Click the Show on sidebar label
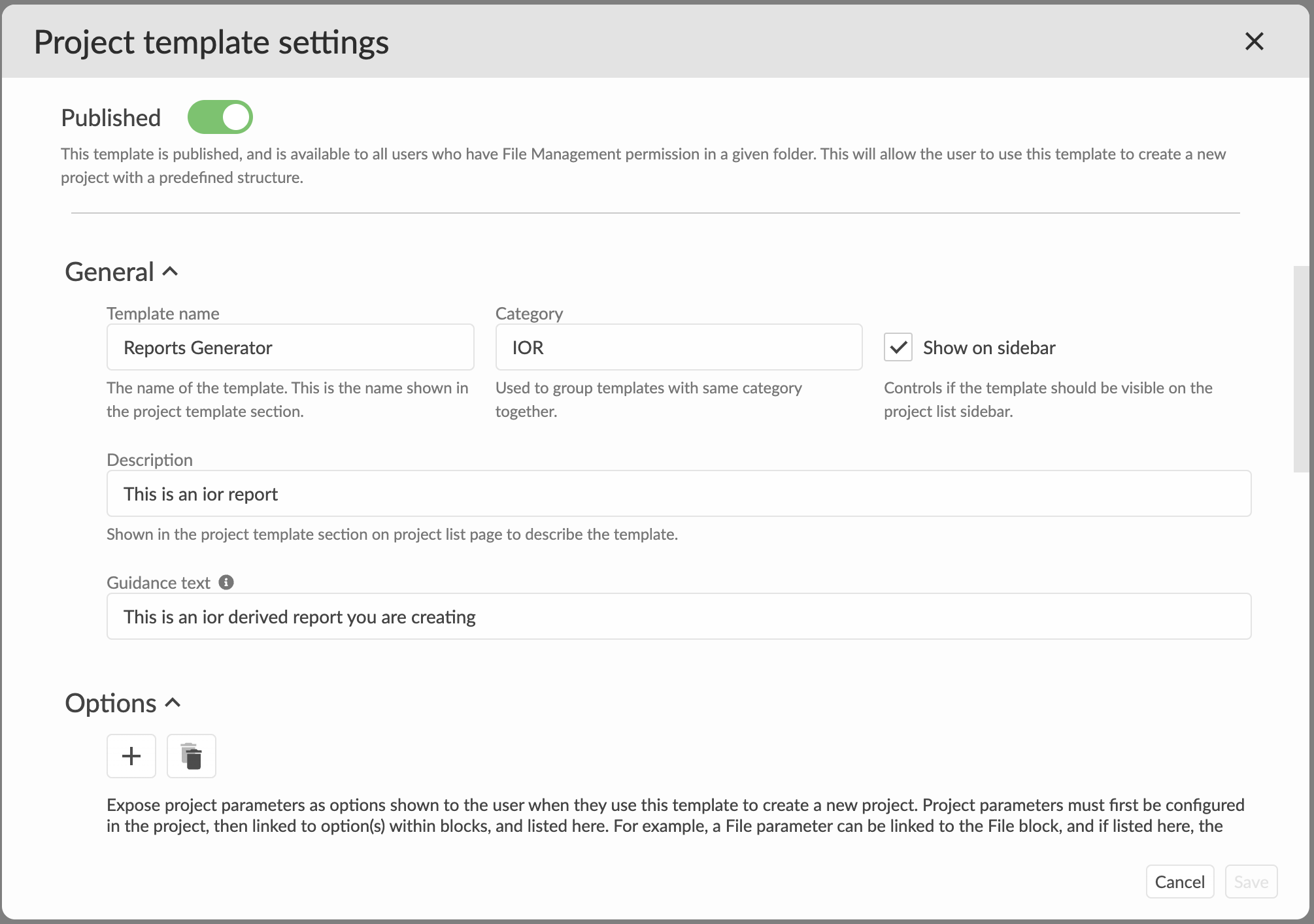Viewport: 1314px width, 924px height. (988, 348)
